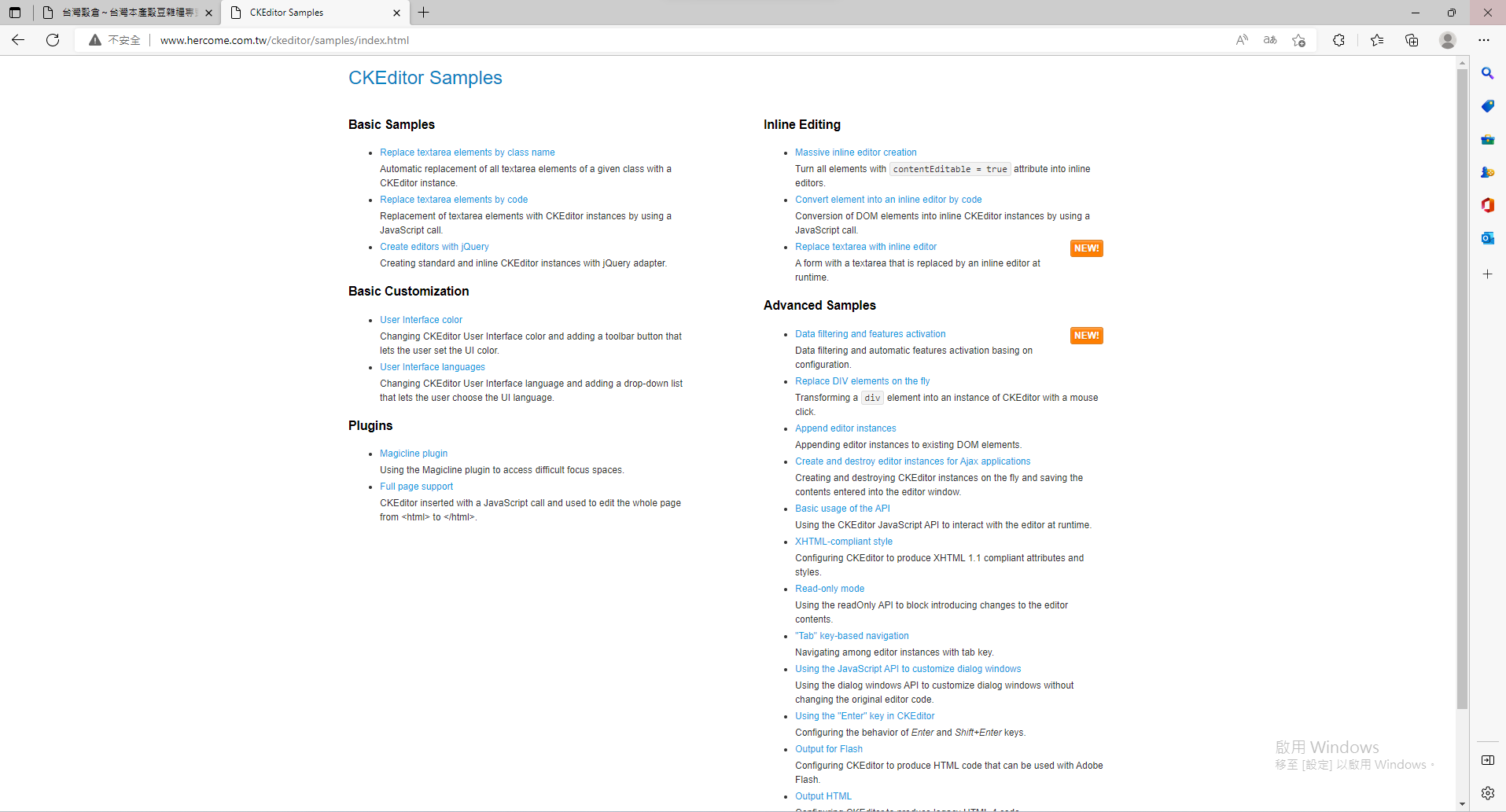Open Using the "Enter" key in CKEditor
This screenshot has width=1506, height=812.
point(864,716)
